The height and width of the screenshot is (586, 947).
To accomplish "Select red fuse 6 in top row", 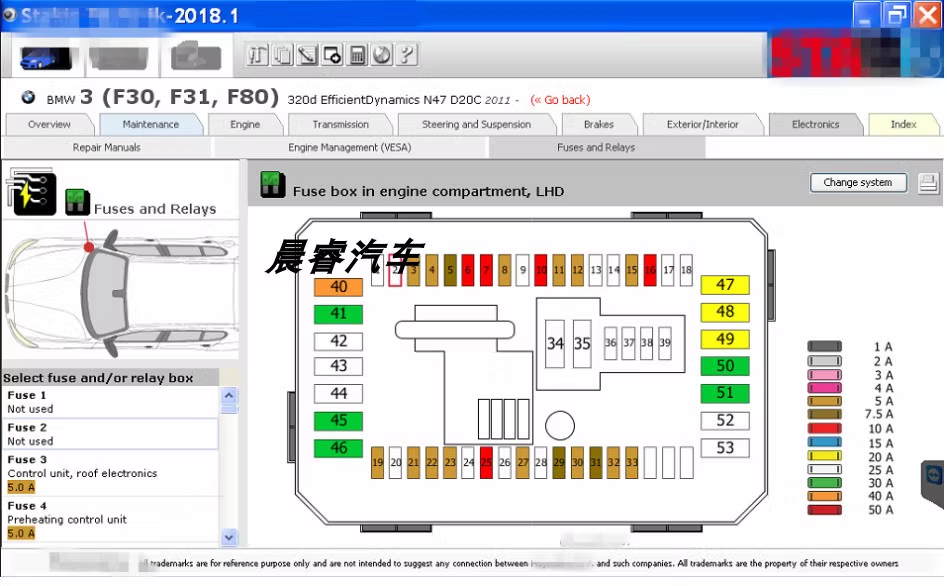I will coord(468,270).
